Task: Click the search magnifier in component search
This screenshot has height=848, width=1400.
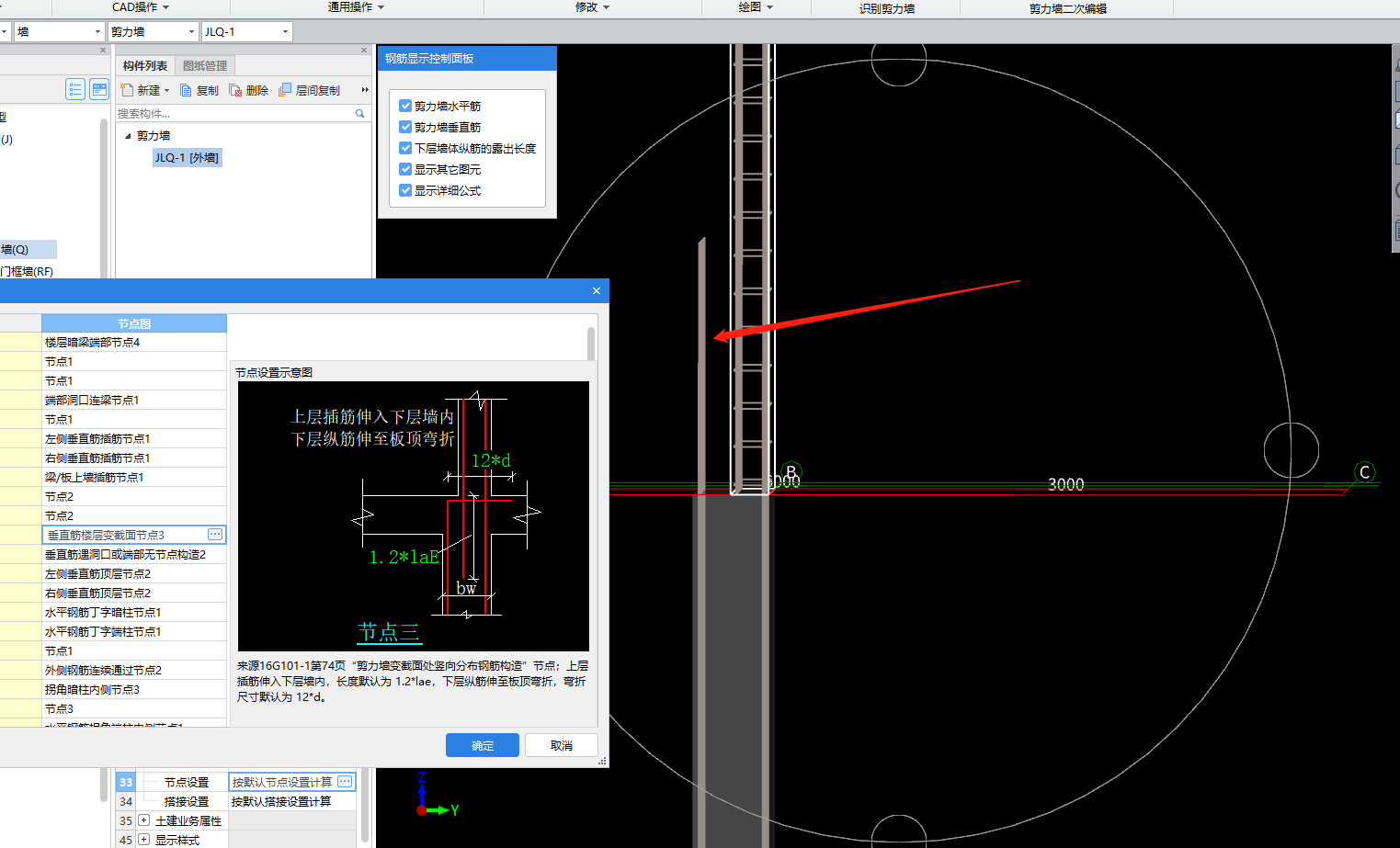Action: (359, 114)
